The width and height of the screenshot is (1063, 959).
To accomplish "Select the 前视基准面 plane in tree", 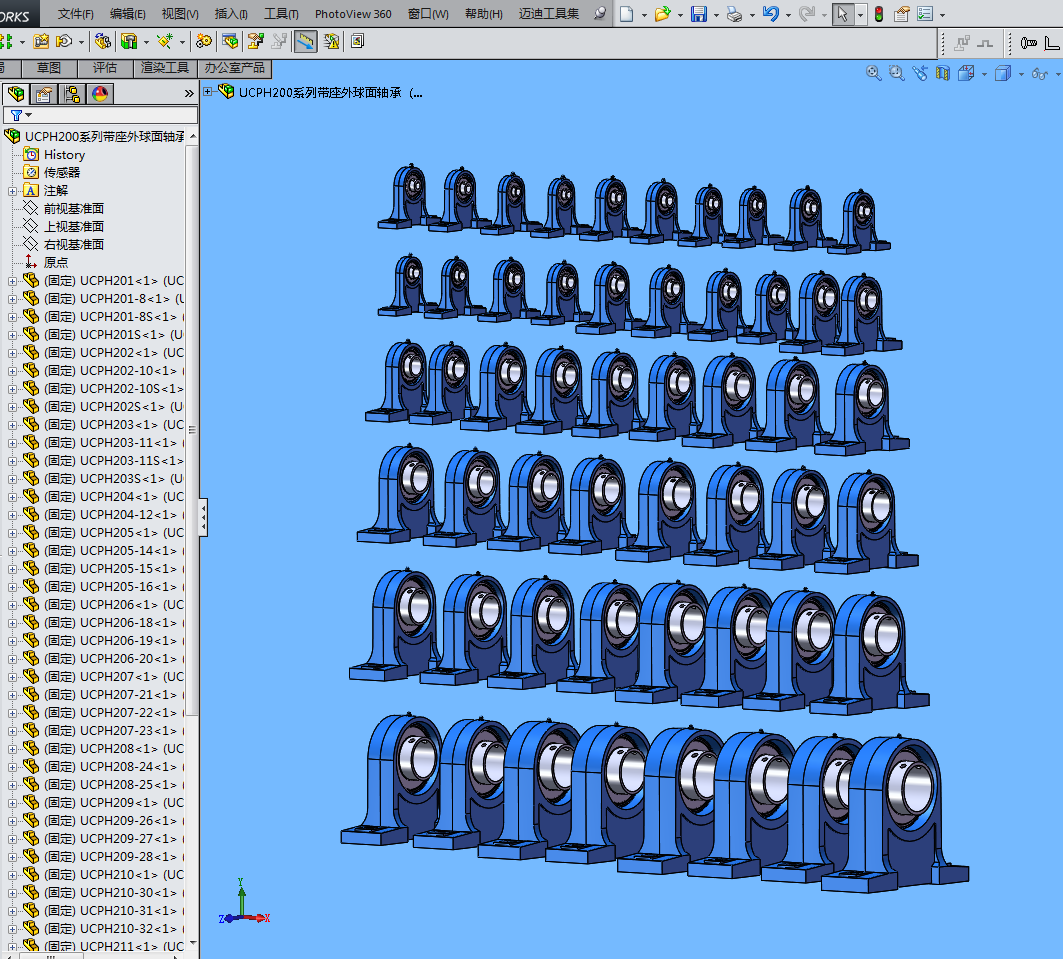I will point(73,209).
